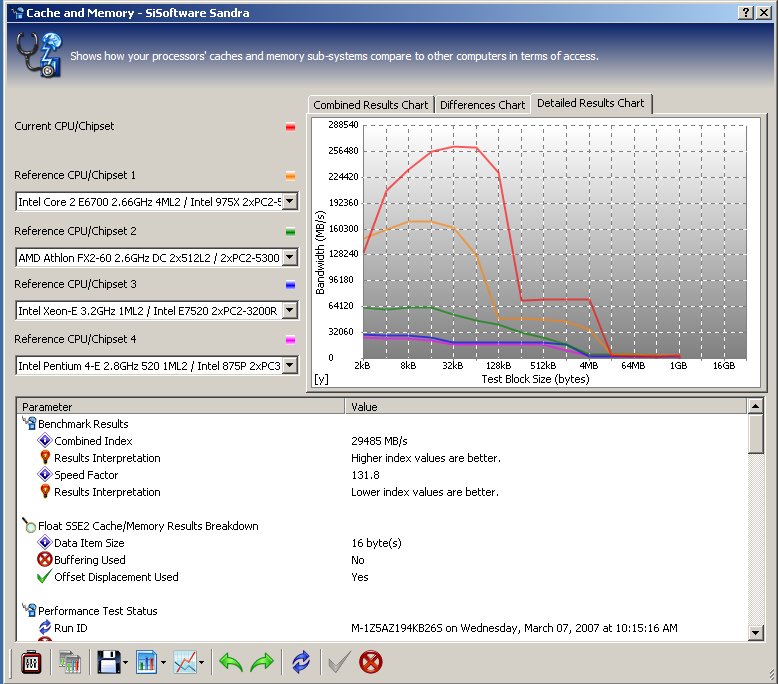Click the stethoscope Sandra module icon
Screen dimensions: 778x684
tap(39, 55)
